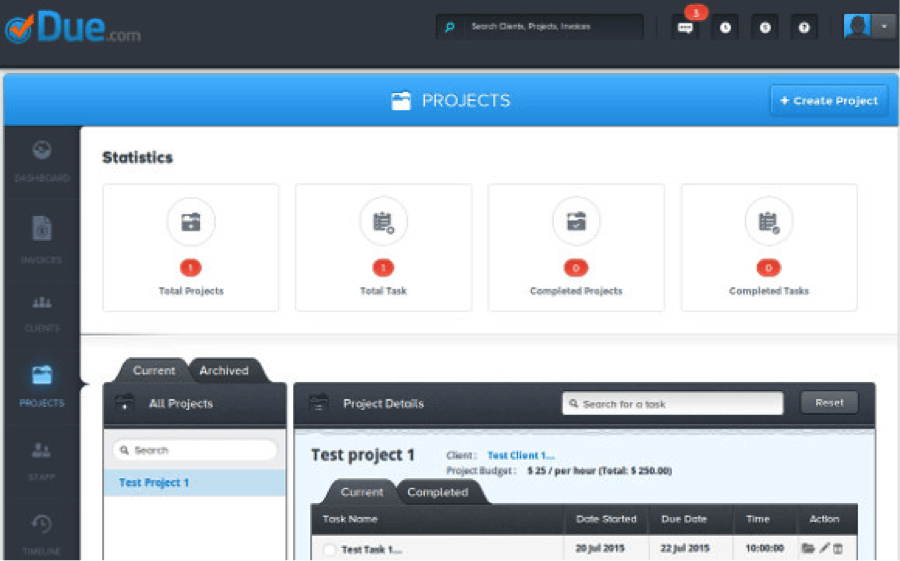Expand the user profile dropdown arrow
This screenshot has width=900, height=561.
[883, 27]
